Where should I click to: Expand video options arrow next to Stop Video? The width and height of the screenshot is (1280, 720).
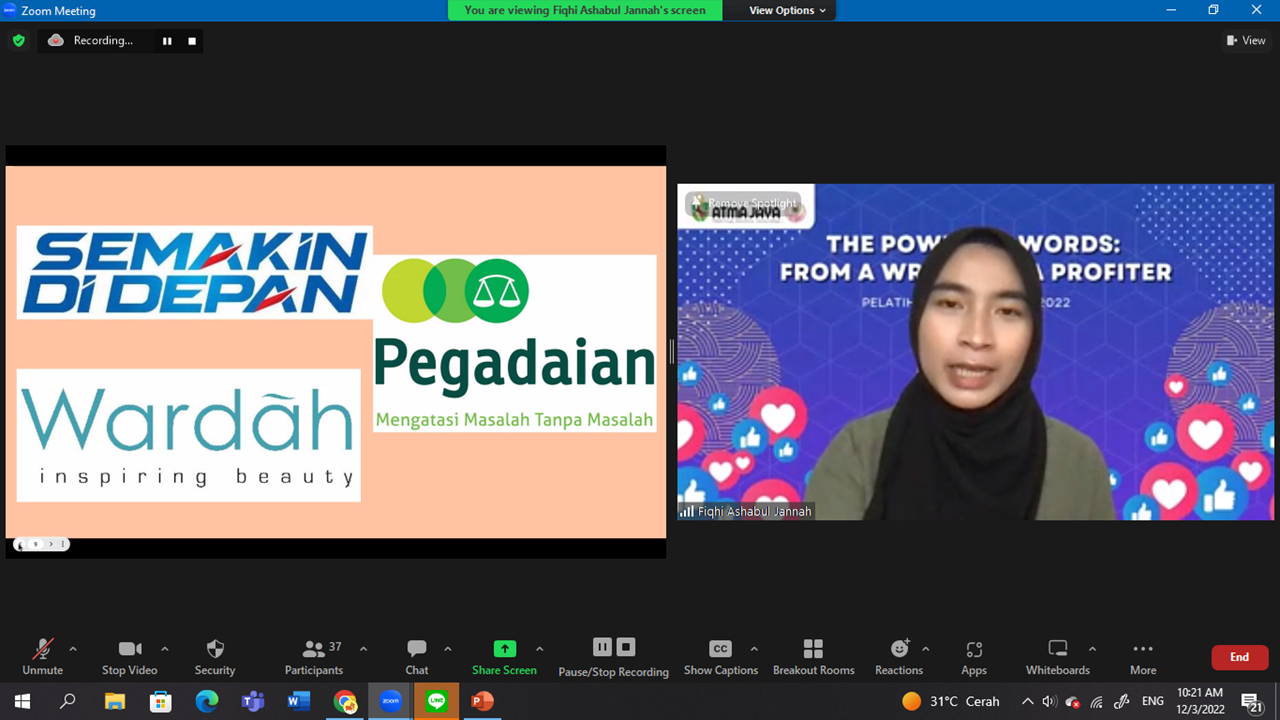[165, 649]
